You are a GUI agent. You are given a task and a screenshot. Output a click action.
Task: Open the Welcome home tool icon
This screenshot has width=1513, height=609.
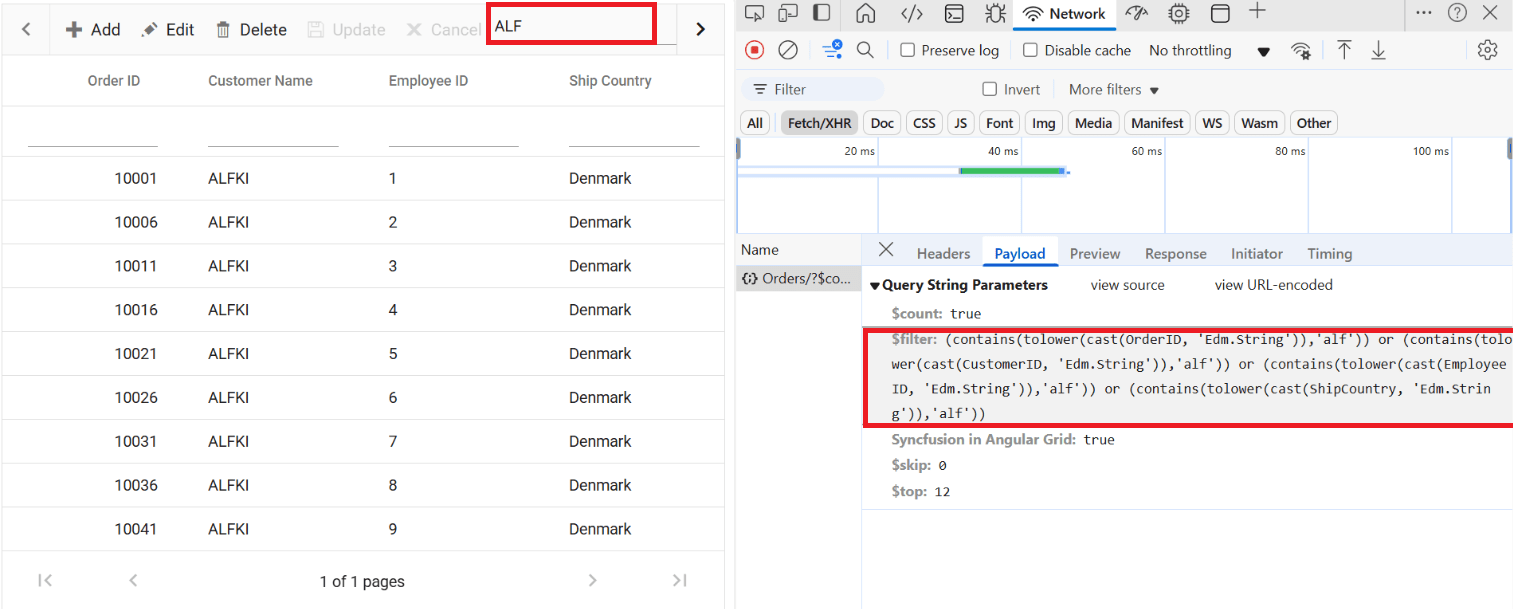pos(866,13)
